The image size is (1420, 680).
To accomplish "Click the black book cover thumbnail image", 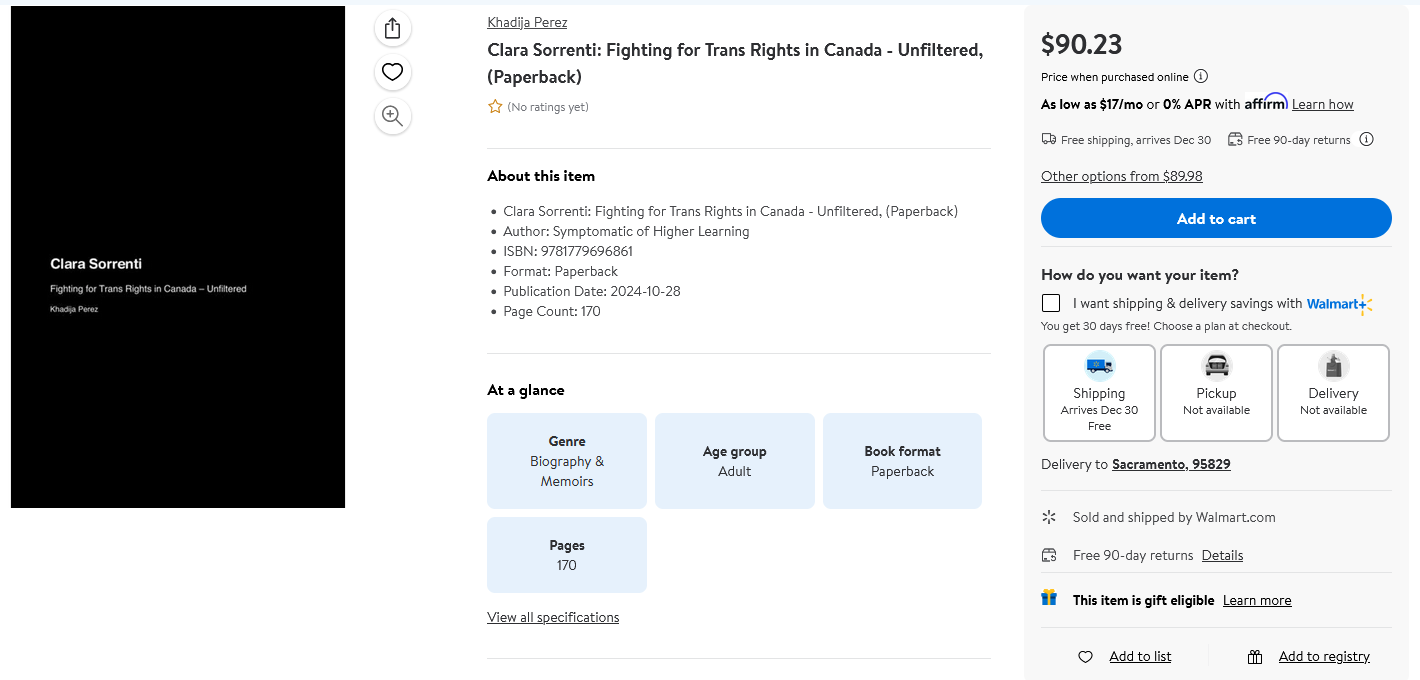I will (178, 257).
